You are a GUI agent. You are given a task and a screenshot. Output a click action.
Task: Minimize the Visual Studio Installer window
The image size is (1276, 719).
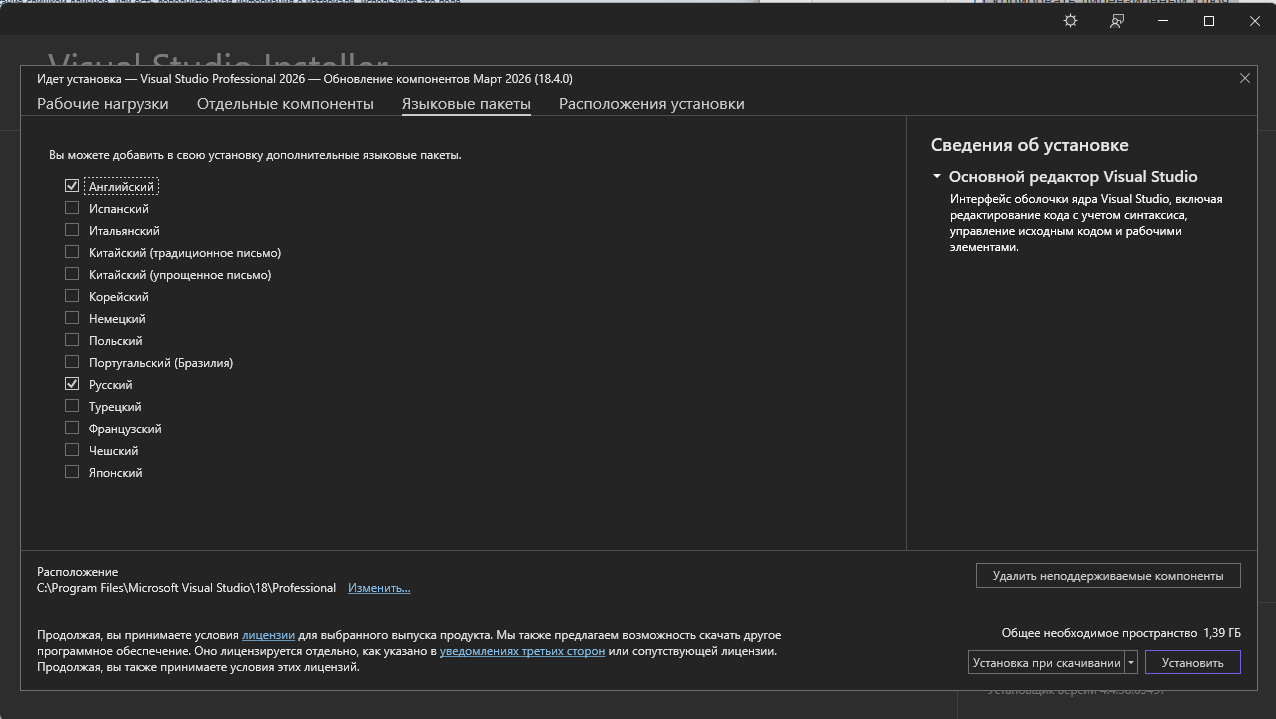[x=1163, y=21]
